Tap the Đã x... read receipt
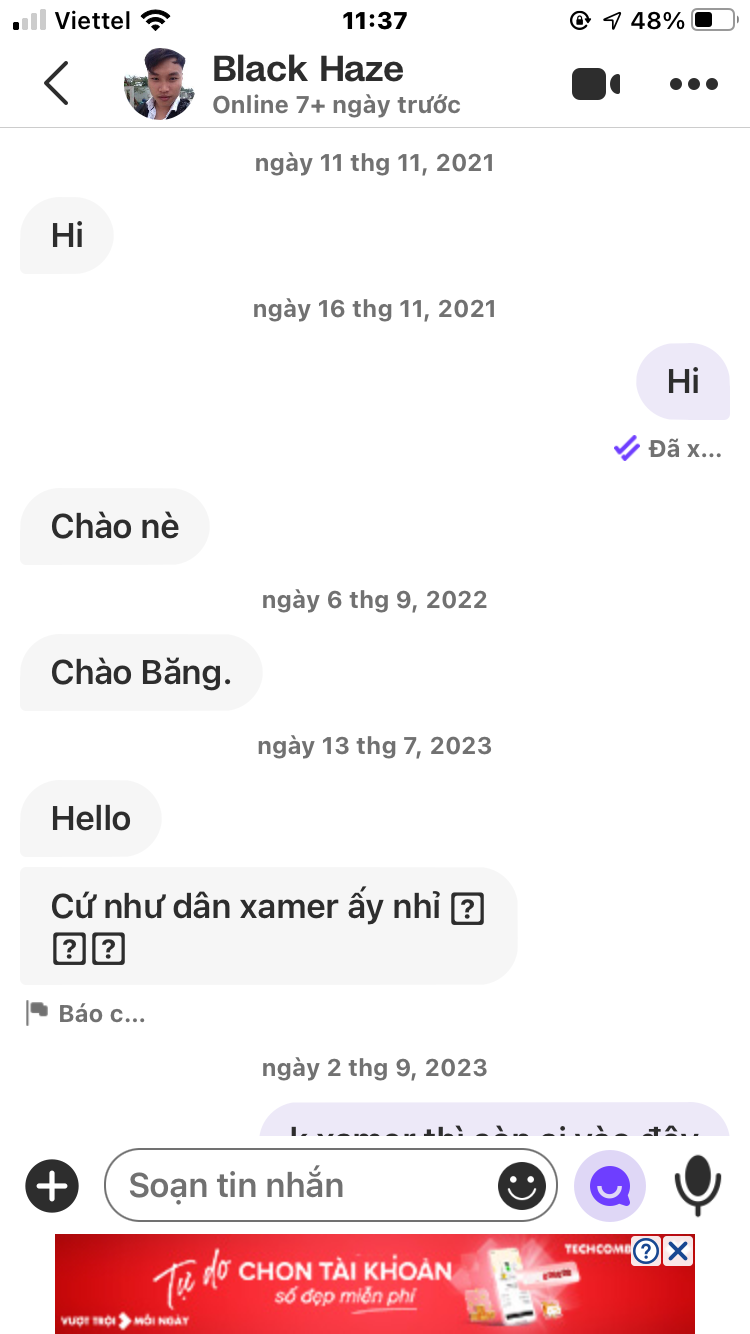This screenshot has height=1334, width=750. [668, 449]
